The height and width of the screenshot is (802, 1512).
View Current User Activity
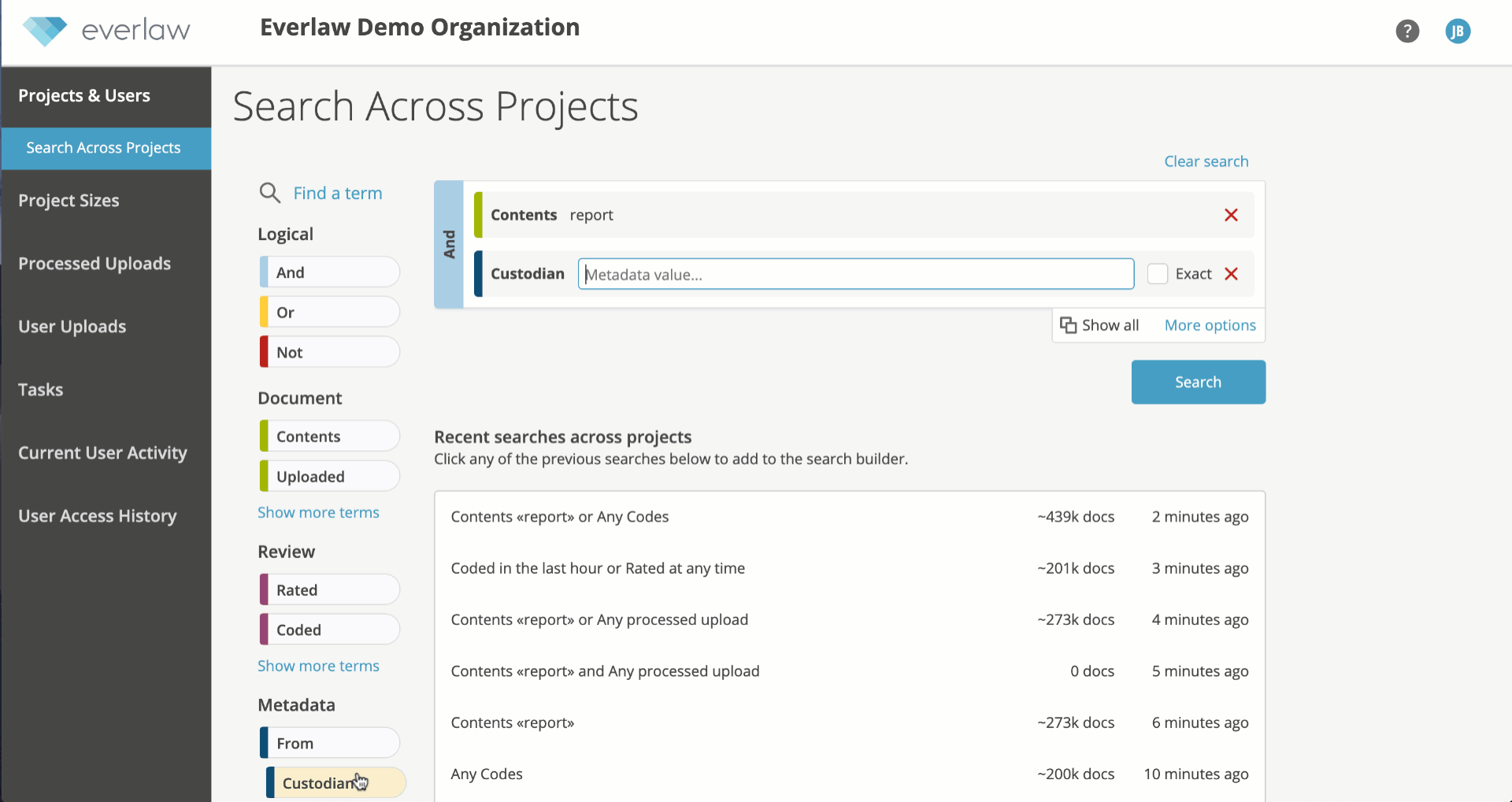(x=102, y=453)
